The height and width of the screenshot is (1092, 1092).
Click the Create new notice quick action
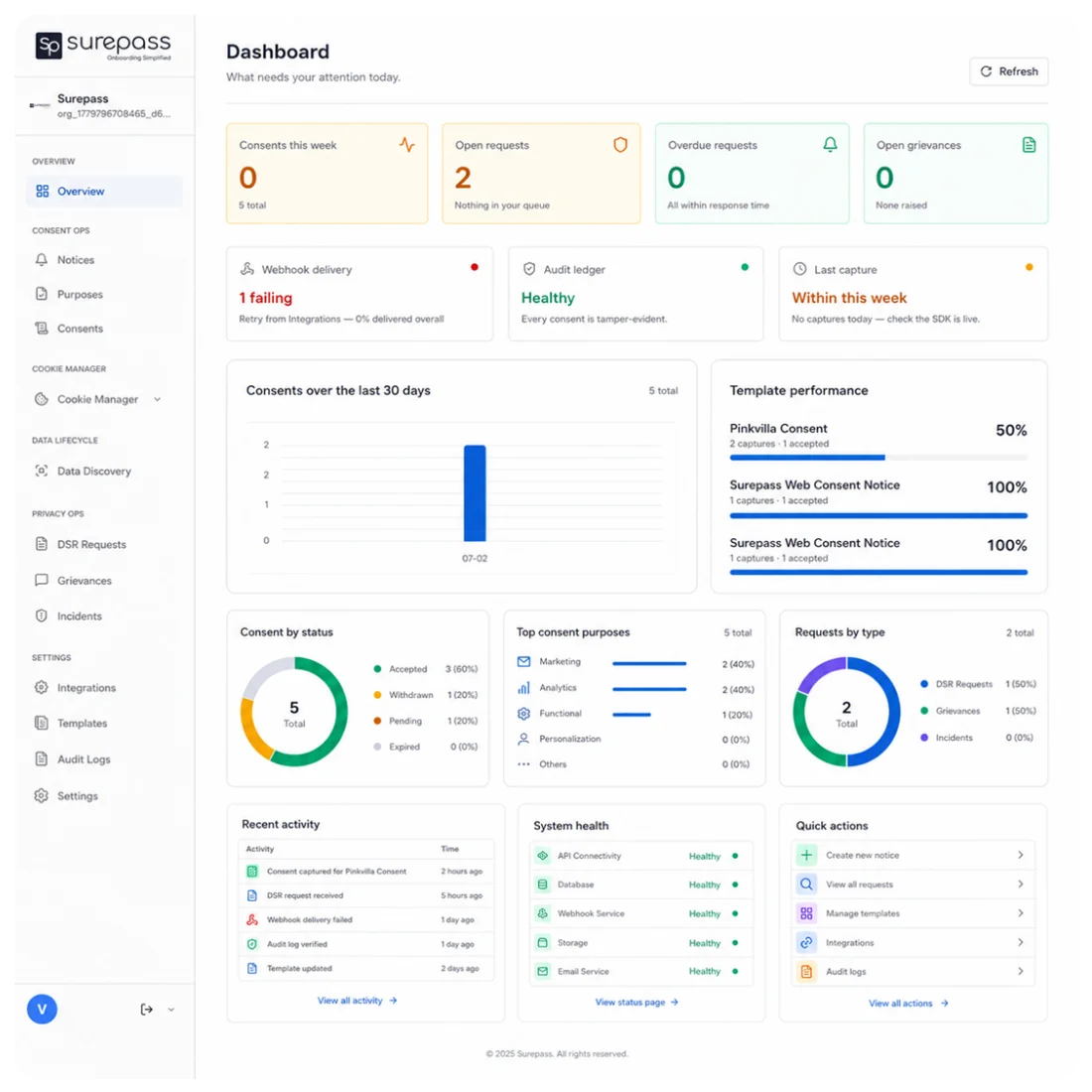point(913,855)
